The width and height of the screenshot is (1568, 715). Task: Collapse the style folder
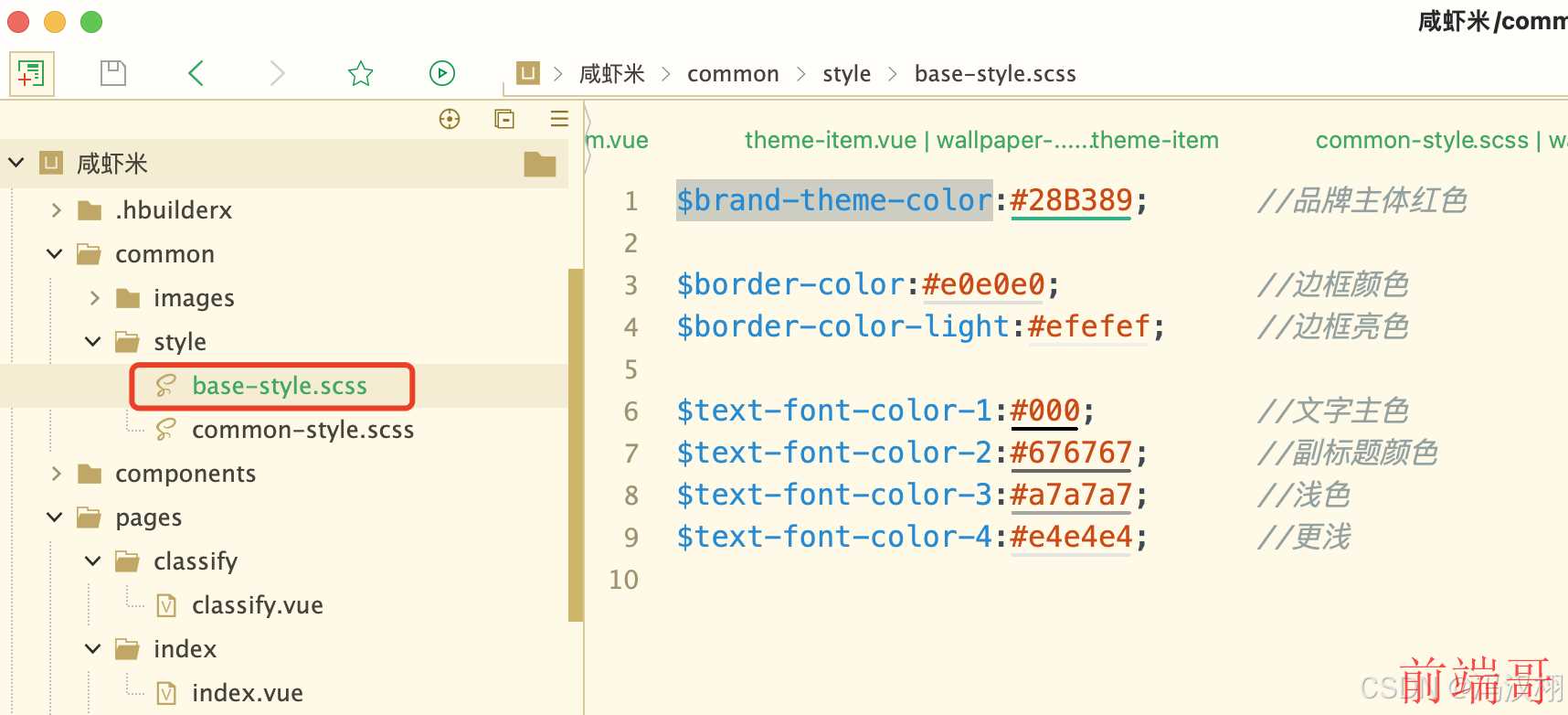click(93, 342)
